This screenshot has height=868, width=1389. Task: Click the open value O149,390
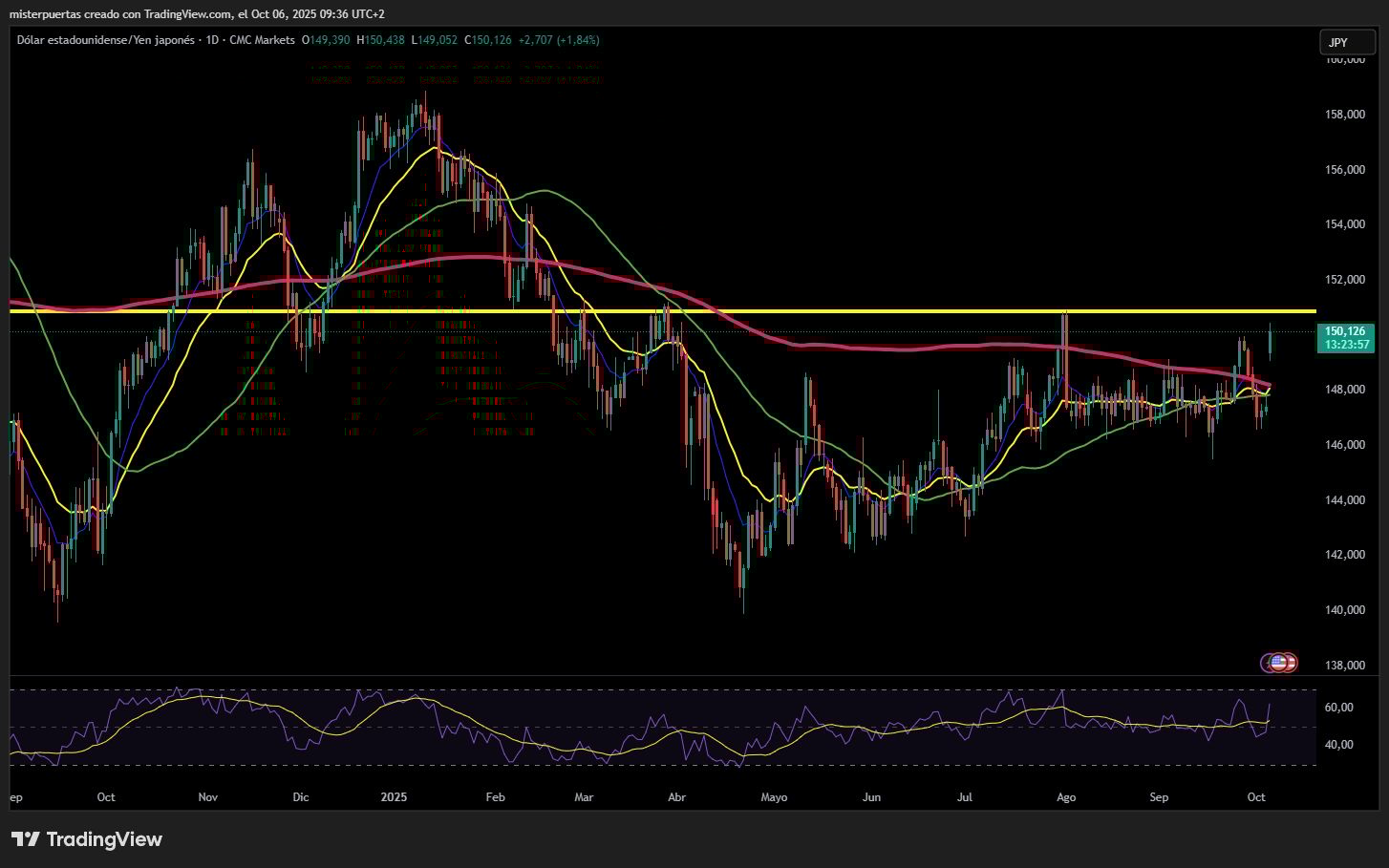(326, 40)
